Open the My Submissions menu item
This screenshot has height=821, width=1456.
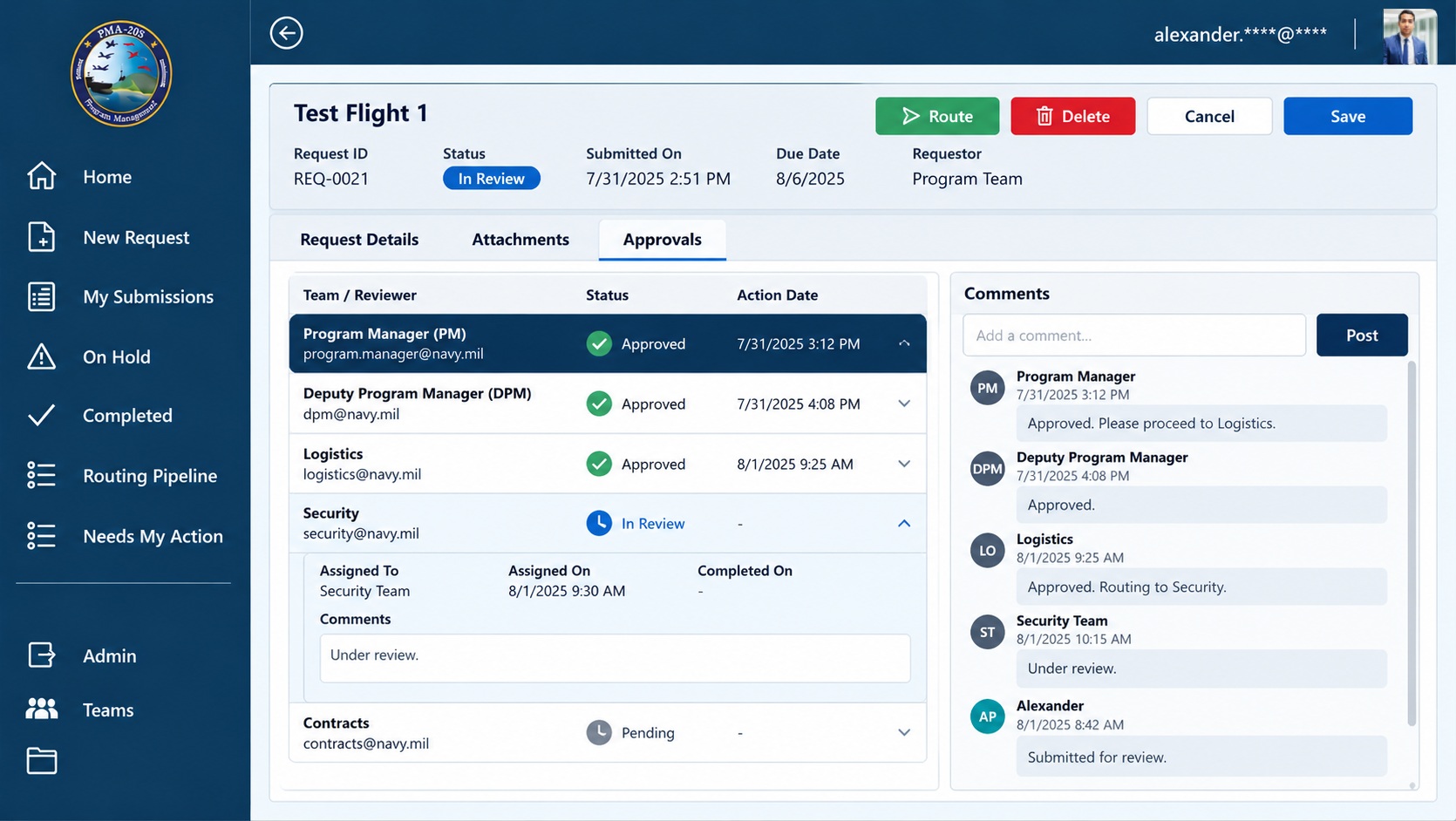148,296
